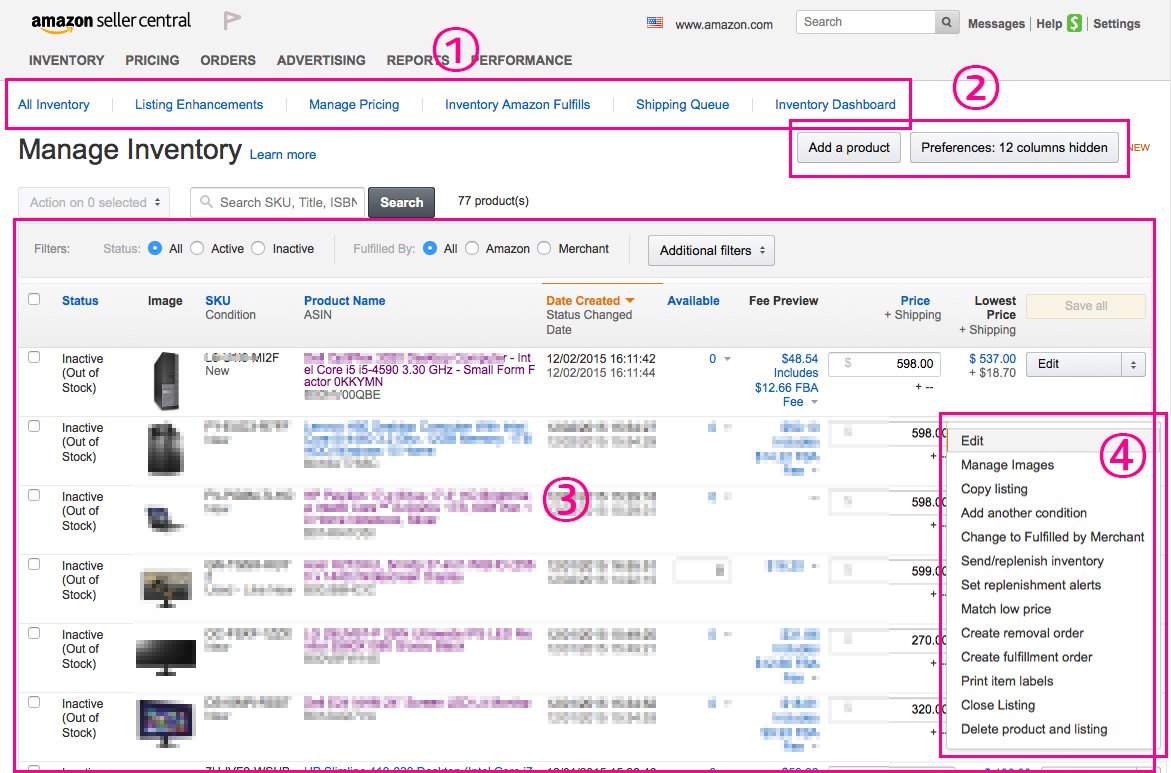Viewport: 1171px width, 773px height.
Task: Expand FBA Fee details arrow first row
Action: pos(814,402)
